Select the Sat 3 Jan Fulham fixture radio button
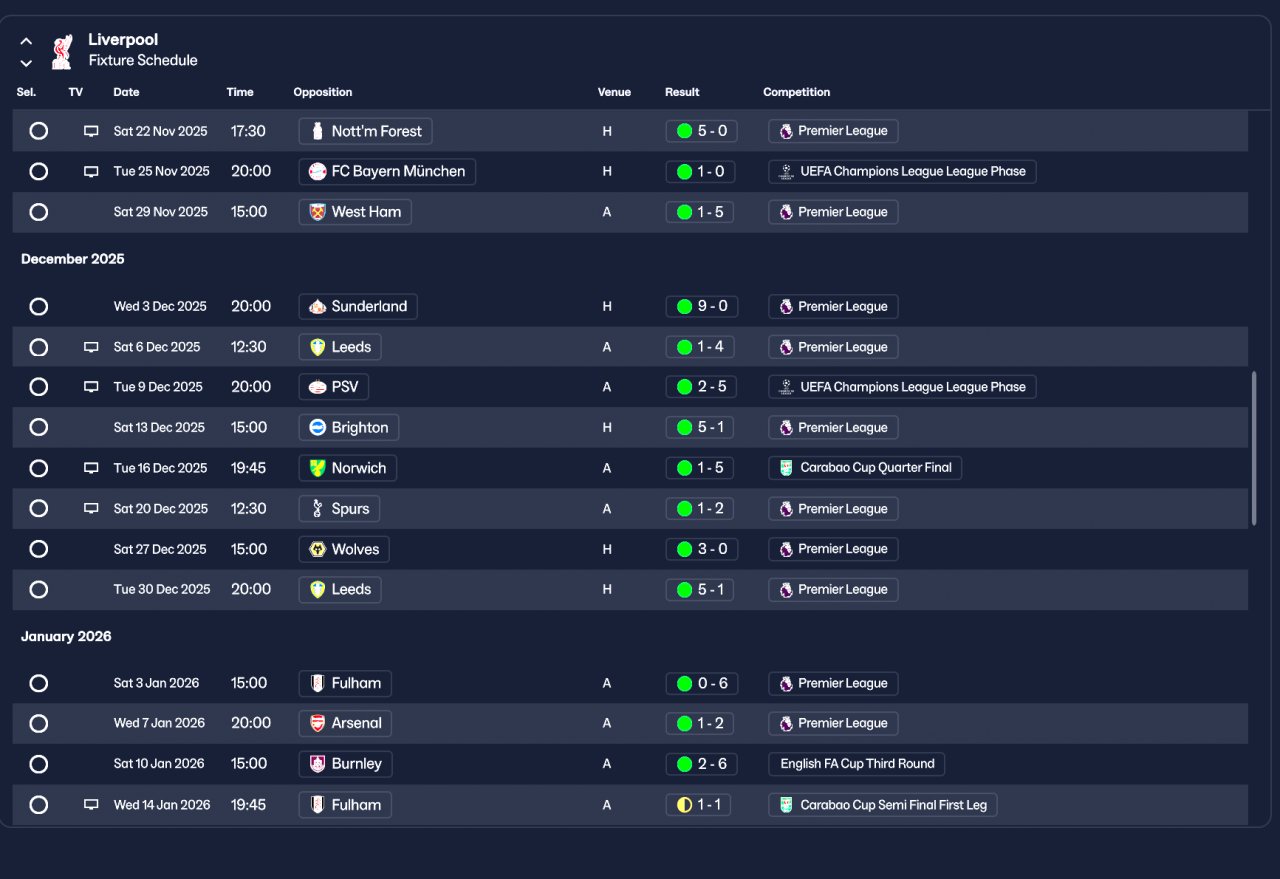 click(x=39, y=683)
